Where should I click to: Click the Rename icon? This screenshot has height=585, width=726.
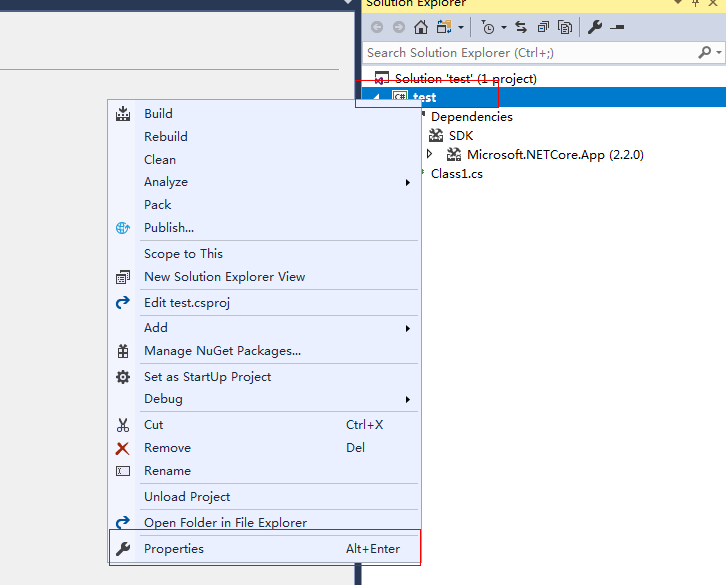click(123, 471)
